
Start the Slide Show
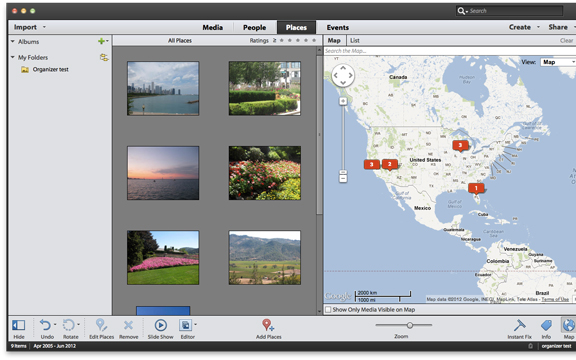pyautogui.click(x=161, y=325)
